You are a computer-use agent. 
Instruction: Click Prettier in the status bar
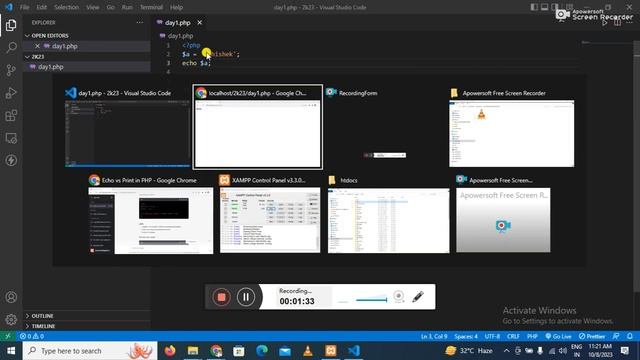tap(592, 336)
